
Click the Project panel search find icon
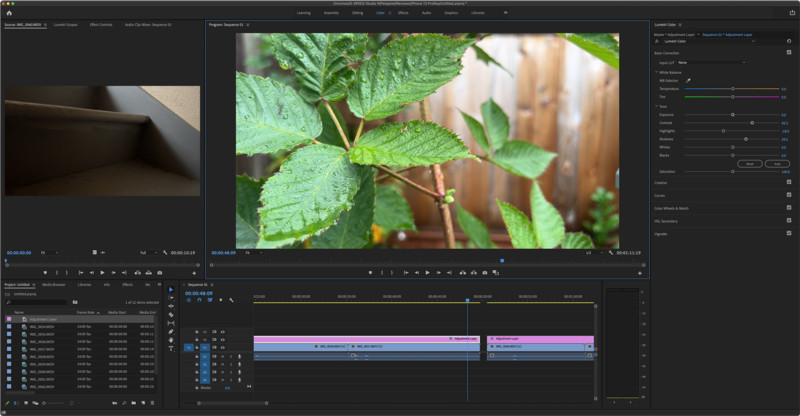coord(124,403)
